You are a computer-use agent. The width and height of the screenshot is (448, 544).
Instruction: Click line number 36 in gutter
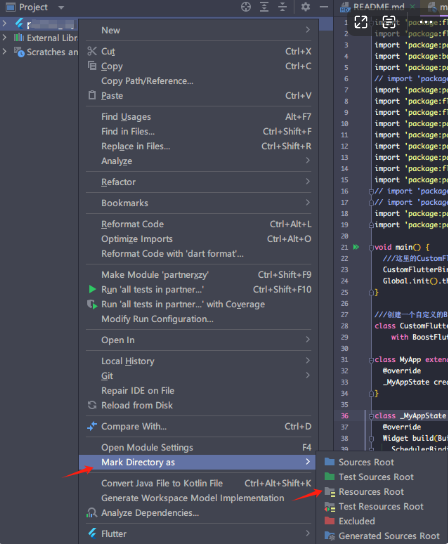345,416
